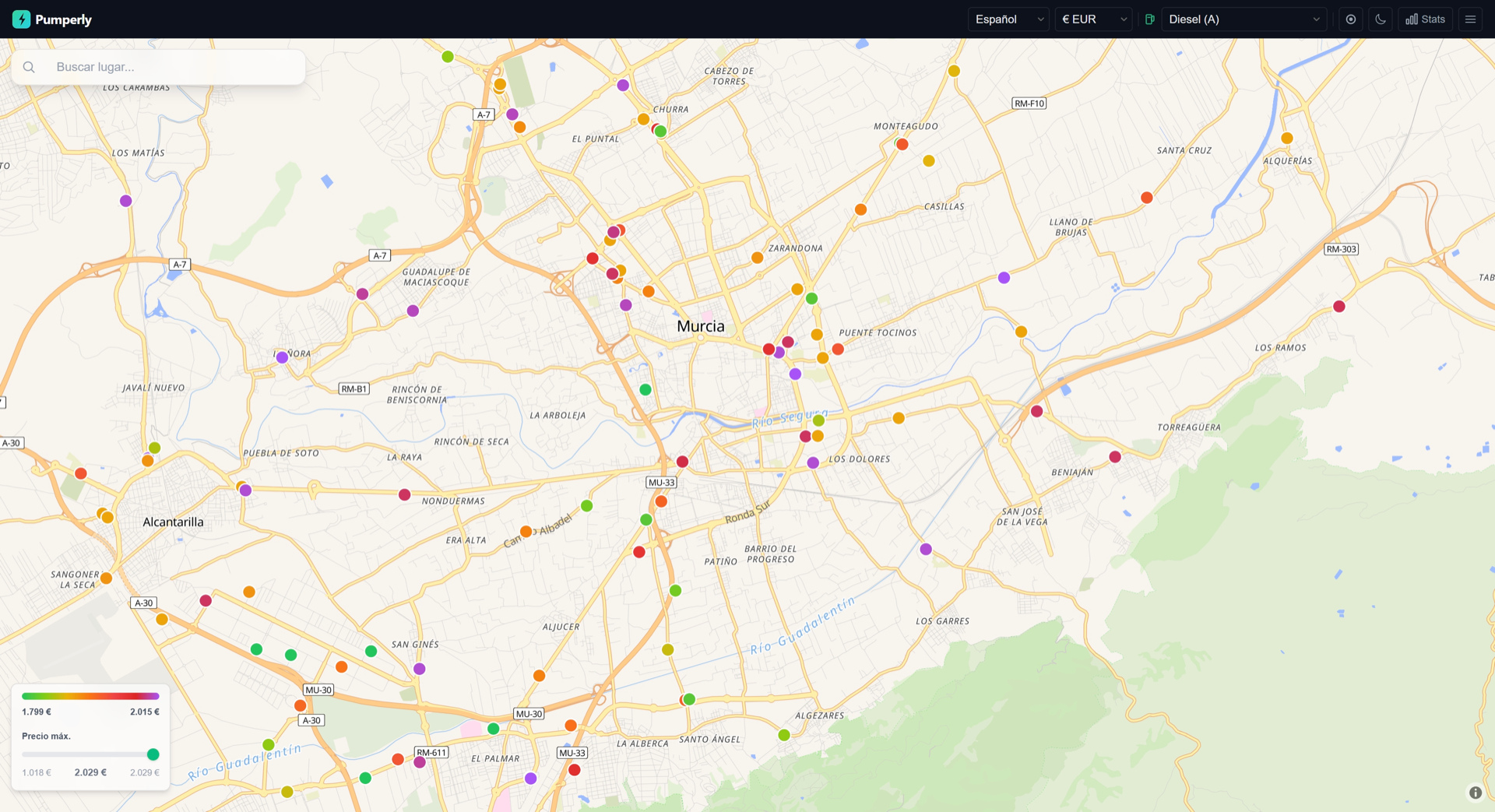This screenshot has height=812, width=1495.
Task: Click the max price slider track
Action: pos(90,754)
